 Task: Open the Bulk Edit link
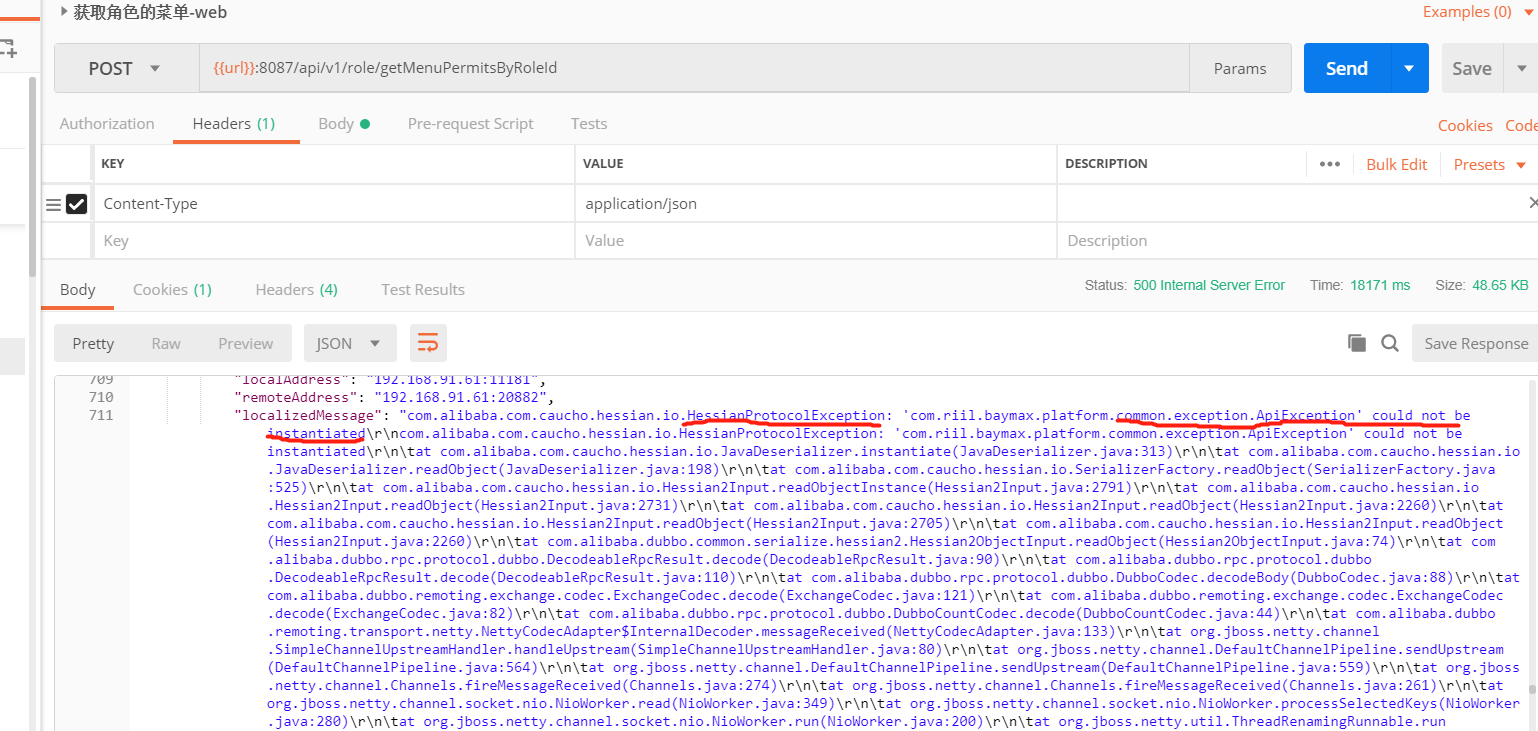tap(1396, 164)
